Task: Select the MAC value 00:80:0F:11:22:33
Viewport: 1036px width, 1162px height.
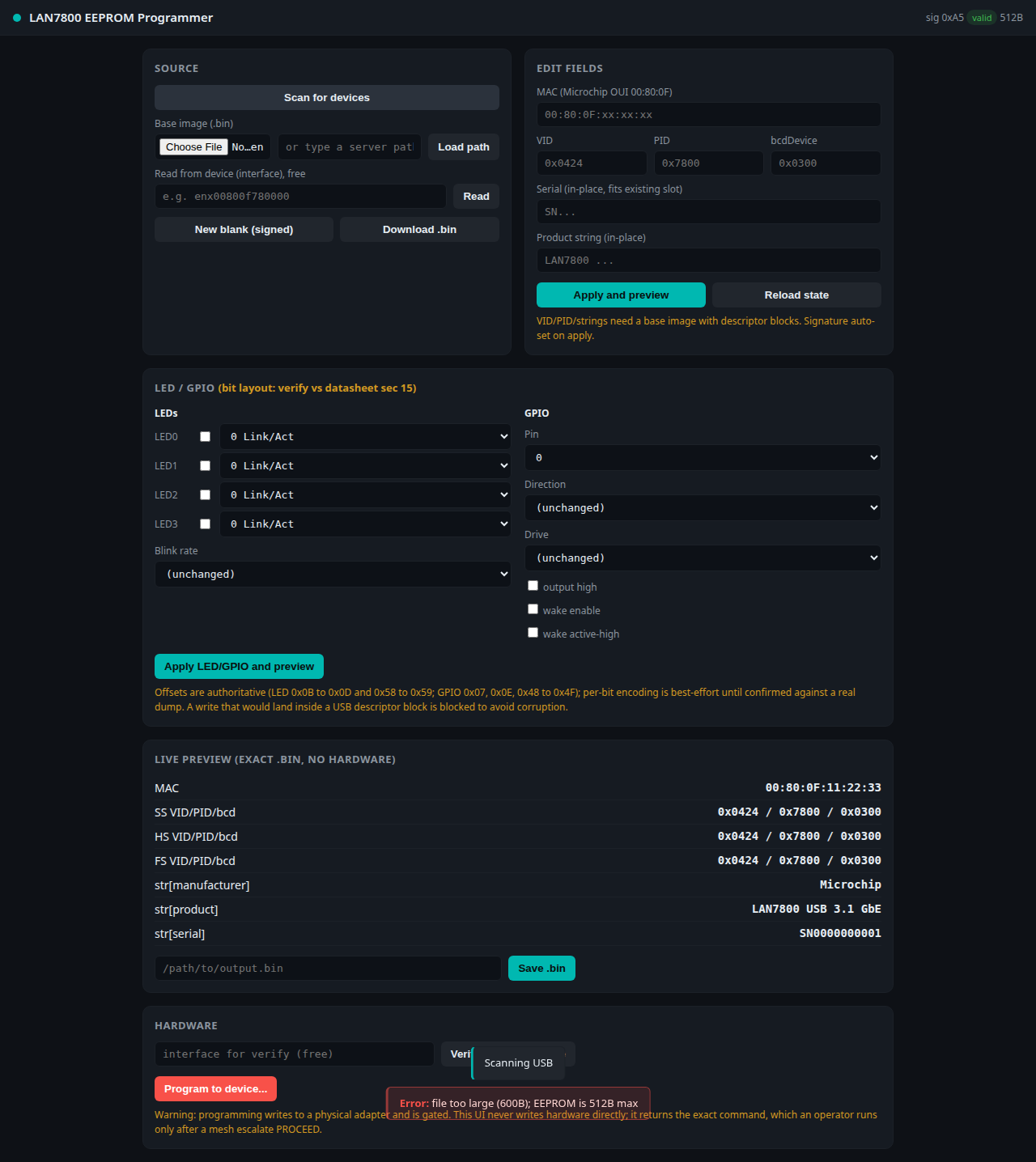Action: [x=823, y=788]
